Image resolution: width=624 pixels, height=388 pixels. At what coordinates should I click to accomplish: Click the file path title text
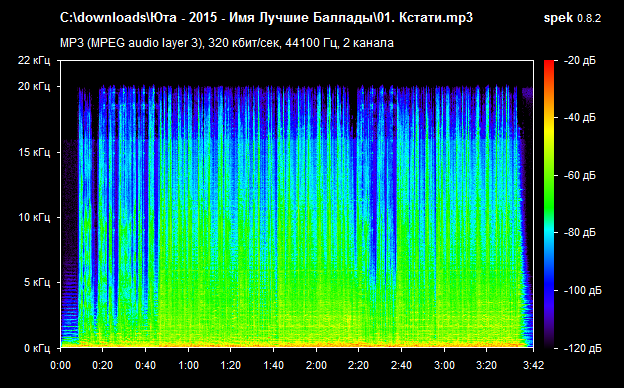[266, 18]
